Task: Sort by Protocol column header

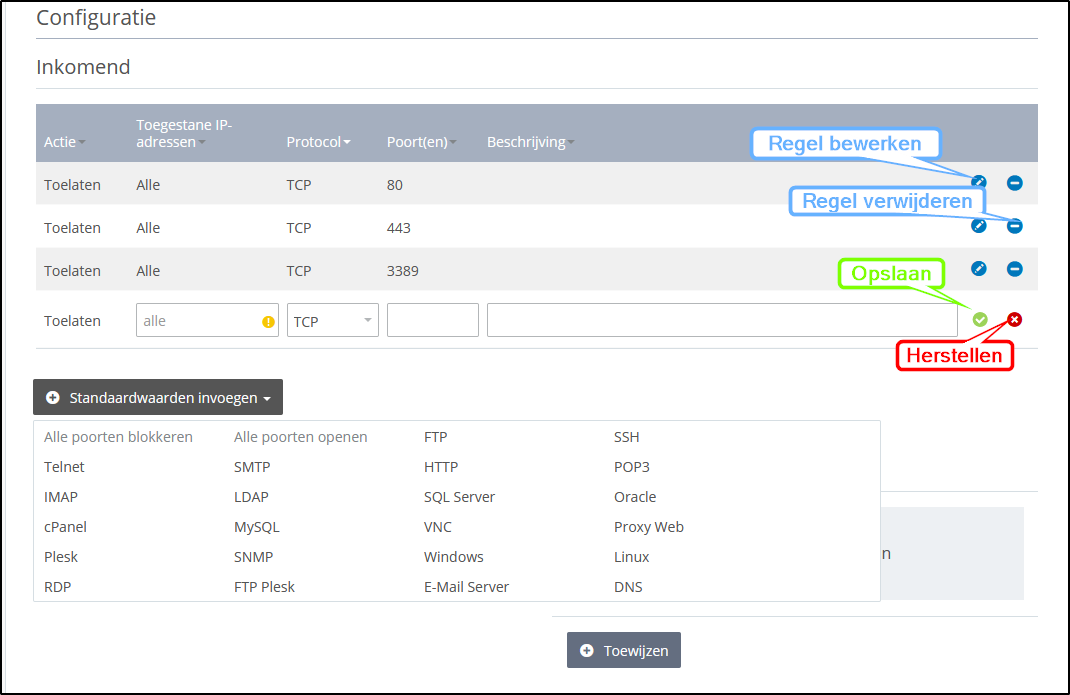Action: tap(318, 142)
